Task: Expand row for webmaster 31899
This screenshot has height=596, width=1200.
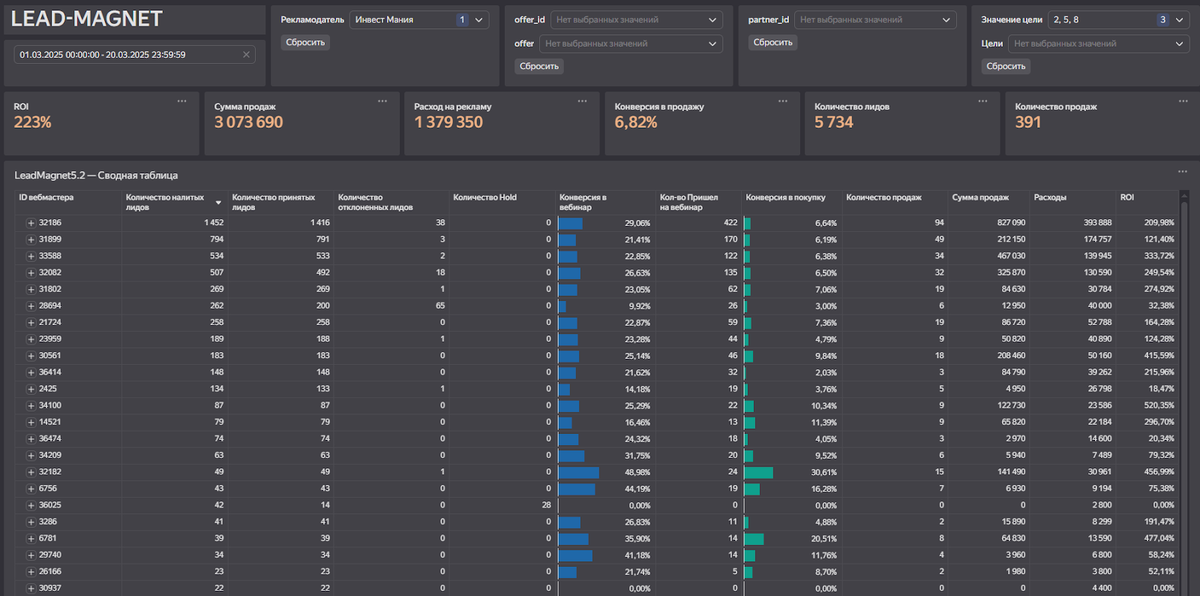Action: 30,239
